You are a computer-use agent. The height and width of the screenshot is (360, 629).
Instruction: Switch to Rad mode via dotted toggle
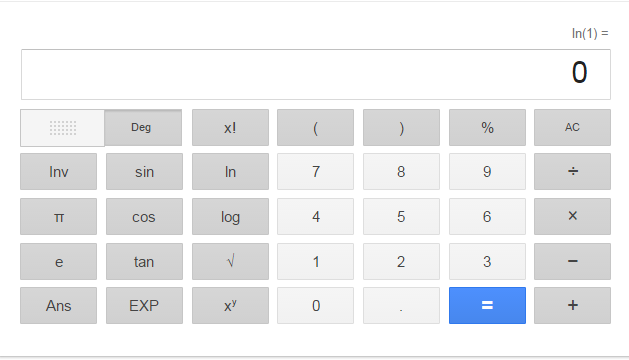tap(63, 128)
